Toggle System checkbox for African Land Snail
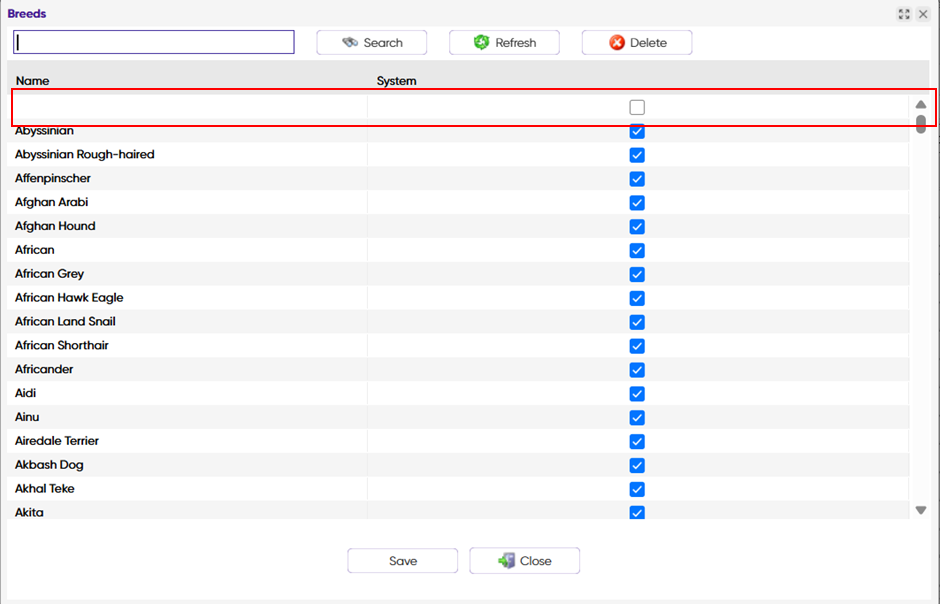This screenshot has width=940, height=604. tap(637, 322)
